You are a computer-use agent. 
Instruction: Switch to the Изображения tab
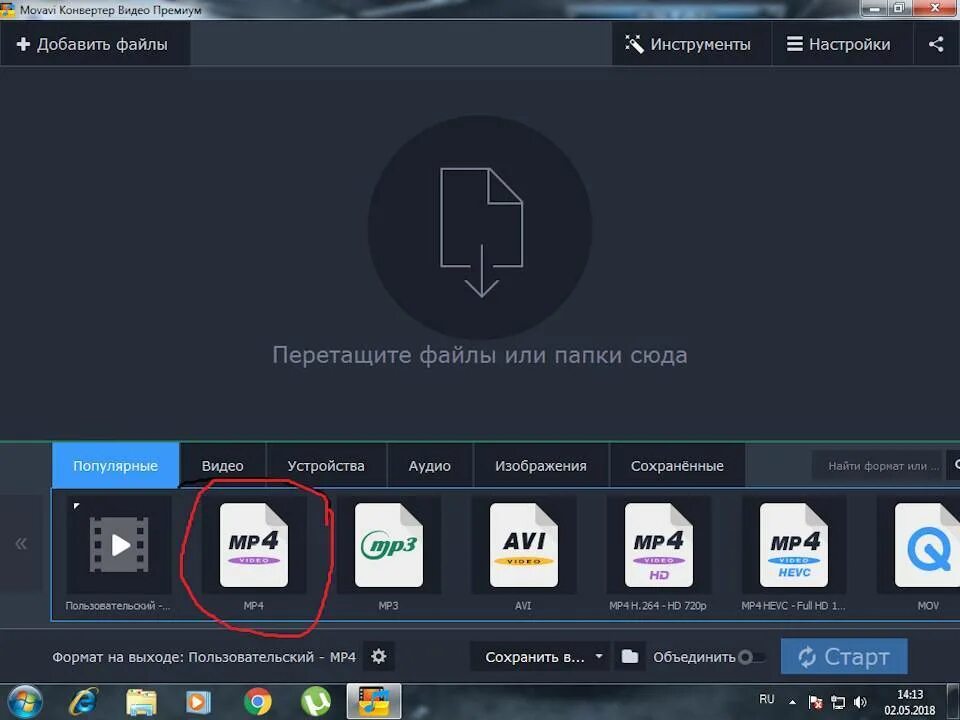coord(541,466)
